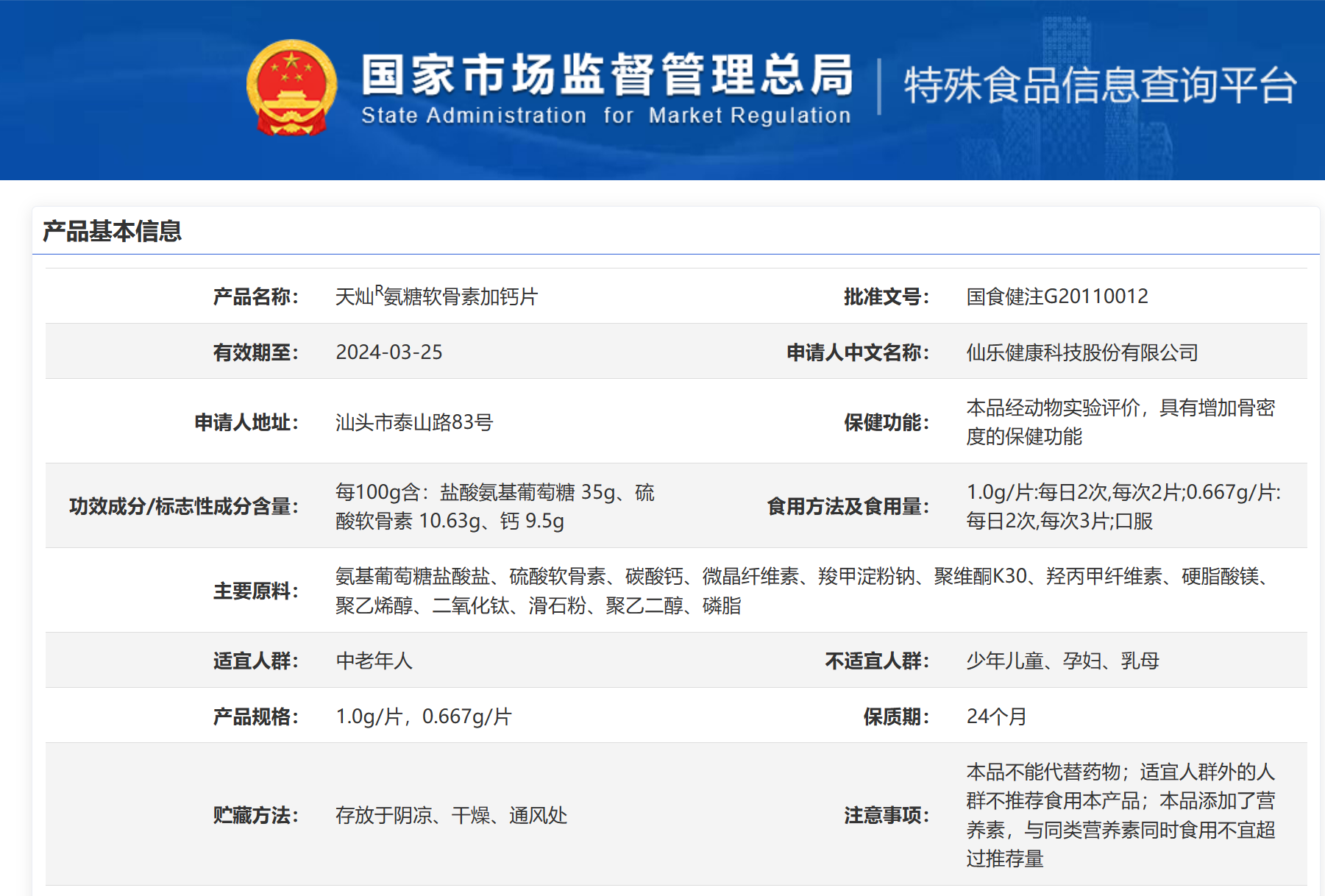The height and width of the screenshot is (896, 1325).
Task: Click the ingredient content value 每100g含
Action: point(377,492)
